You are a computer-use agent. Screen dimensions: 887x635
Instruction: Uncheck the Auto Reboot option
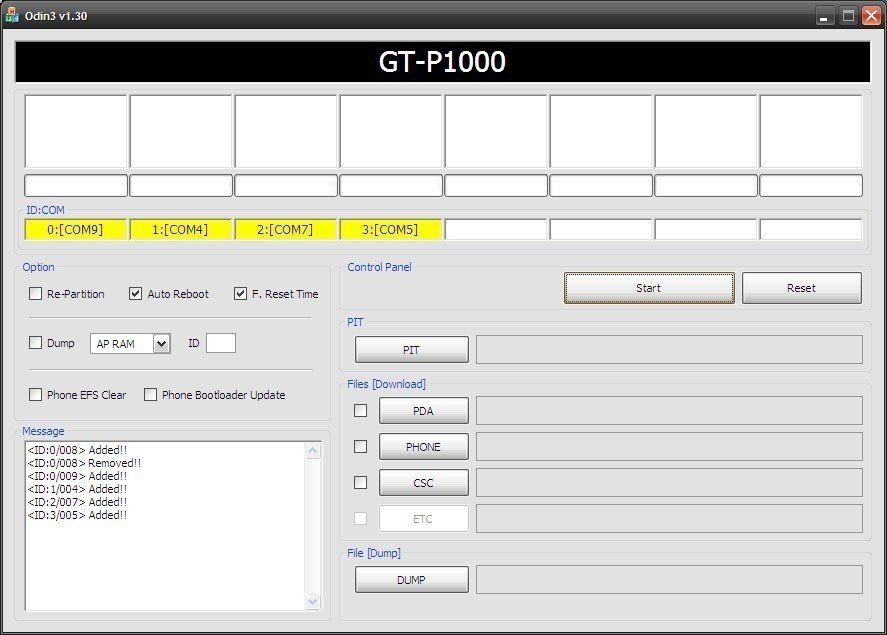pos(135,293)
